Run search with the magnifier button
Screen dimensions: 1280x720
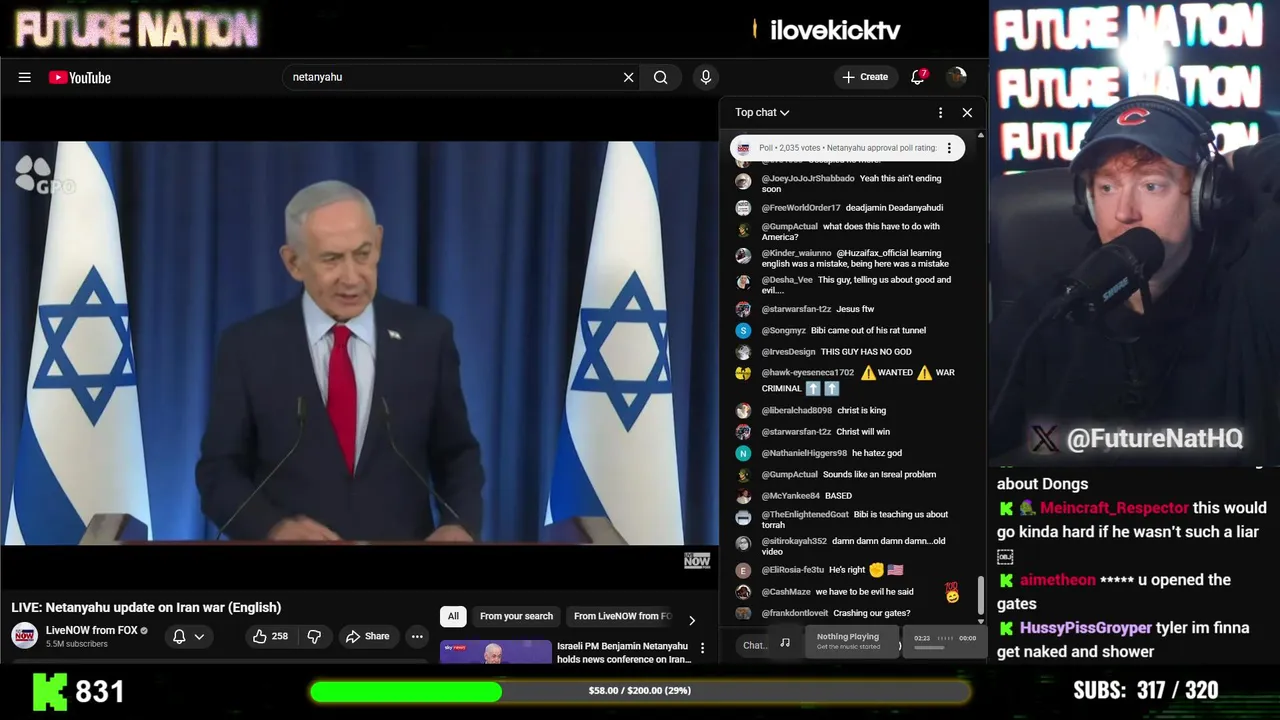click(661, 77)
